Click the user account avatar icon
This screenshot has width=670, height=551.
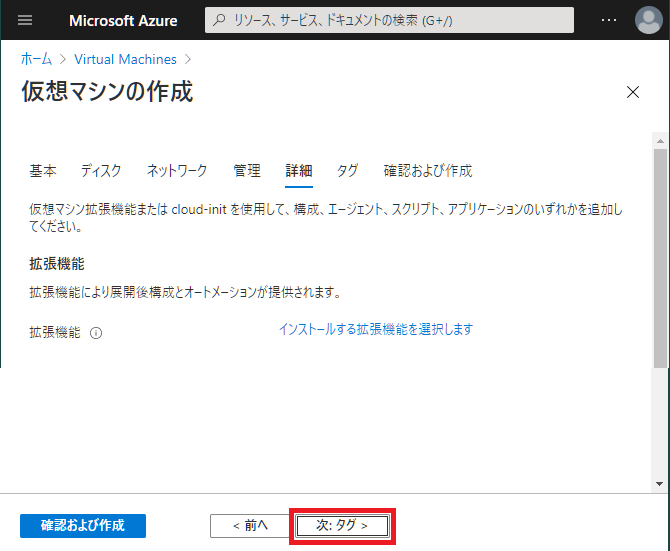(x=648, y=21)
